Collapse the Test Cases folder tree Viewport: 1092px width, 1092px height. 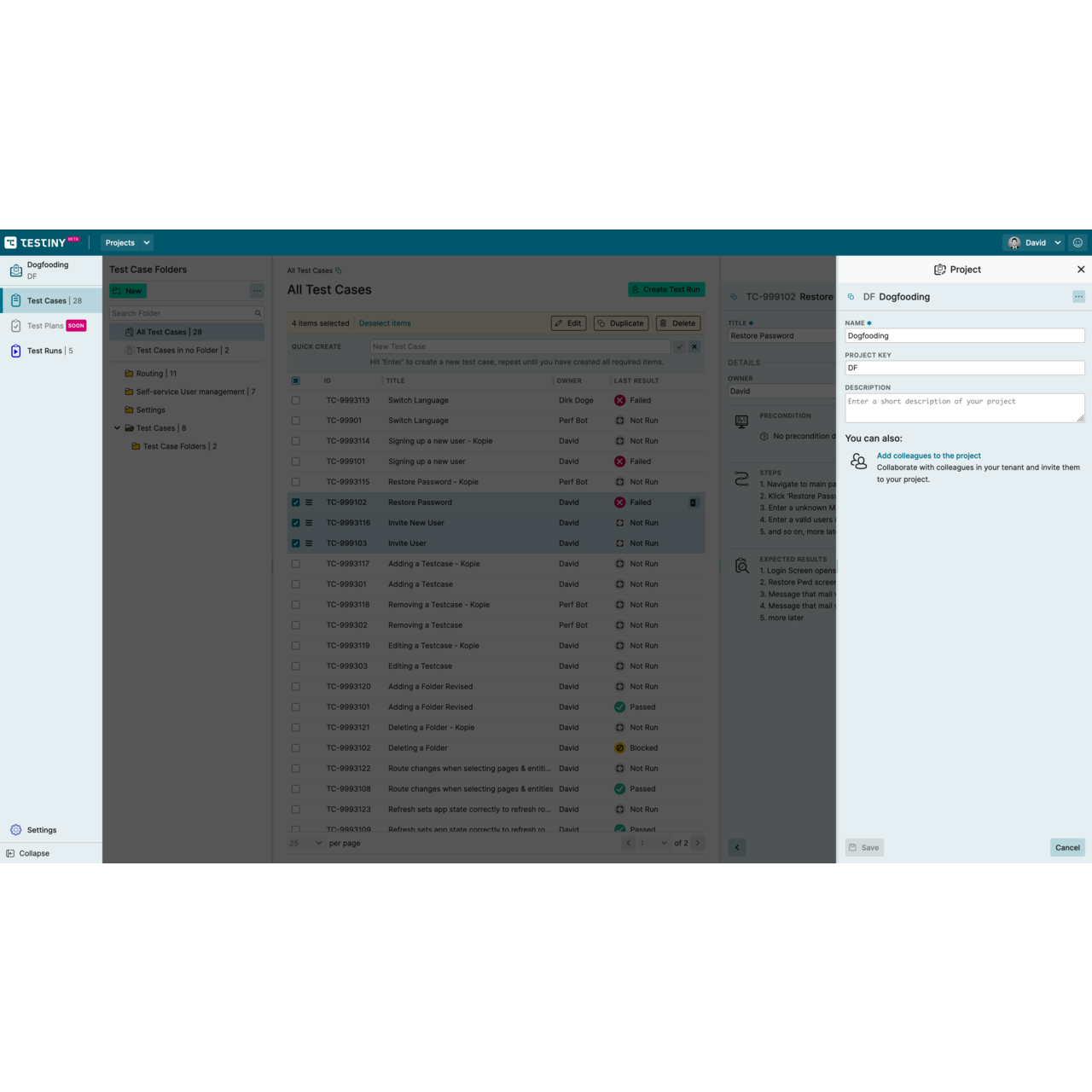click(117, 428)
